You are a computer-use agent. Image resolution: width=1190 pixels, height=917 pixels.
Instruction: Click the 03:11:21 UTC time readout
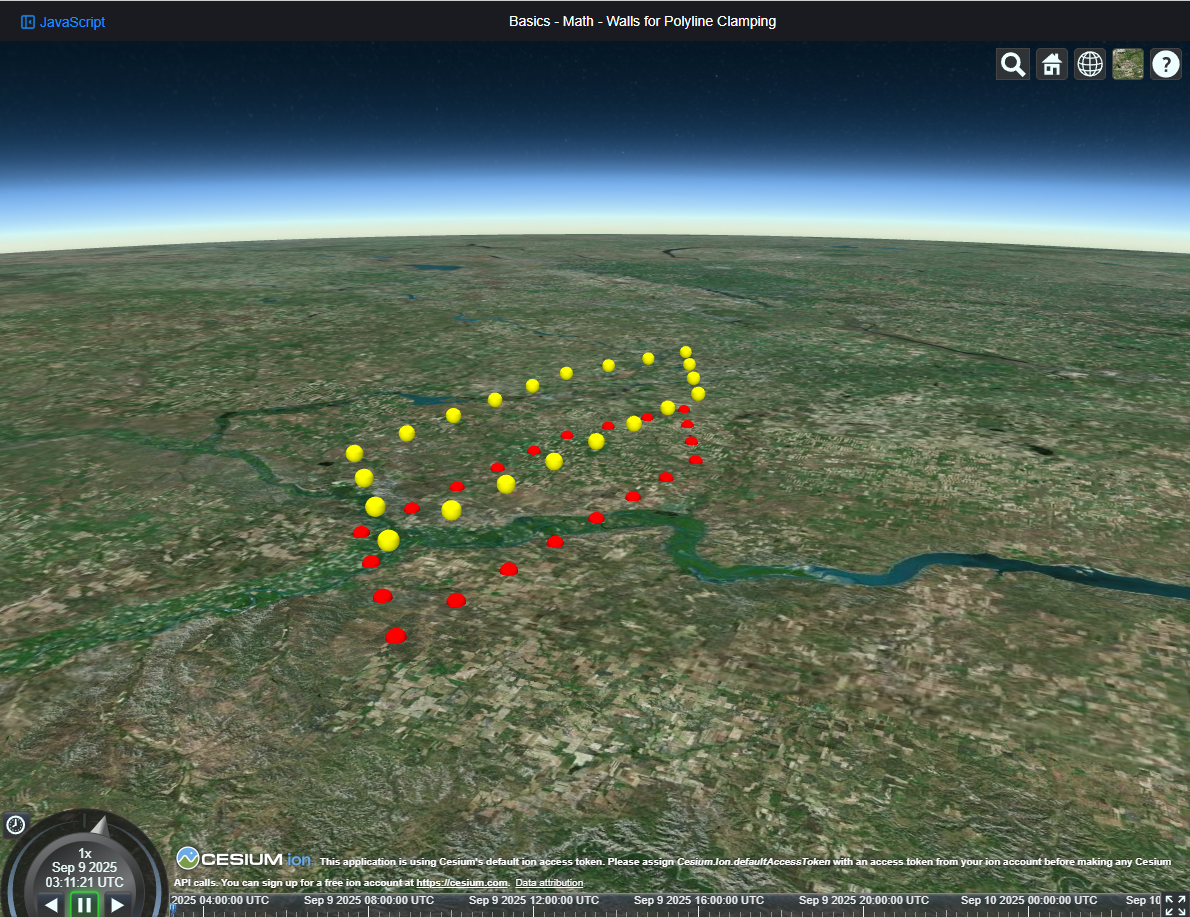click(84, 882)
